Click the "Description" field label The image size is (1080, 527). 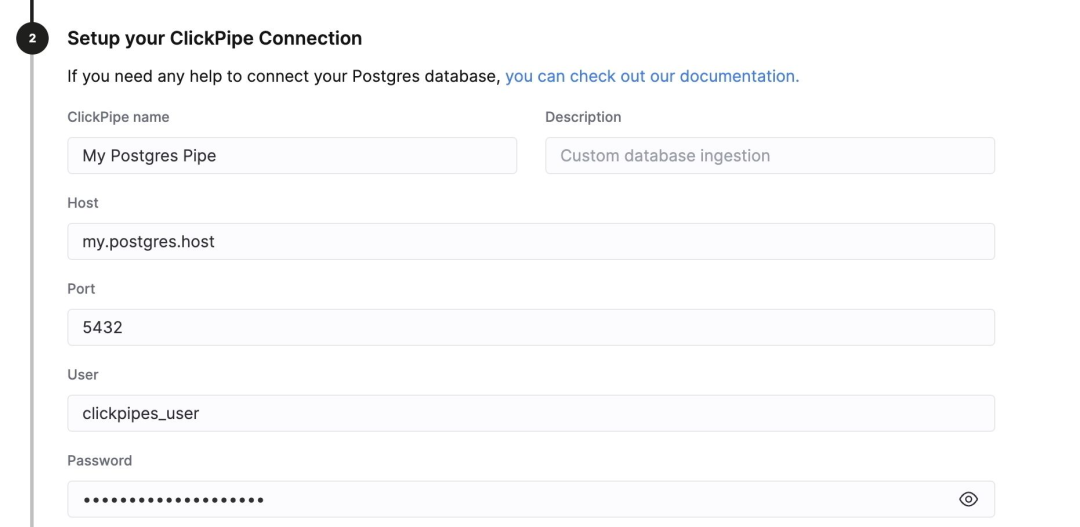583,117
